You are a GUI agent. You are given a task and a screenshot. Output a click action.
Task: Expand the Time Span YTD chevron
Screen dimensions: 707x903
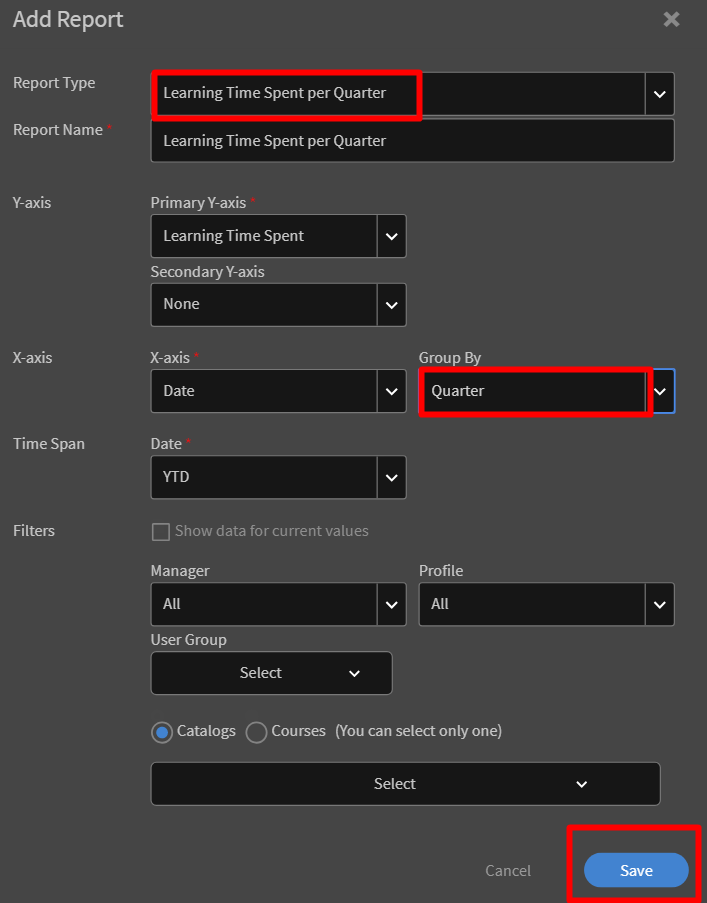click(391, 478)
